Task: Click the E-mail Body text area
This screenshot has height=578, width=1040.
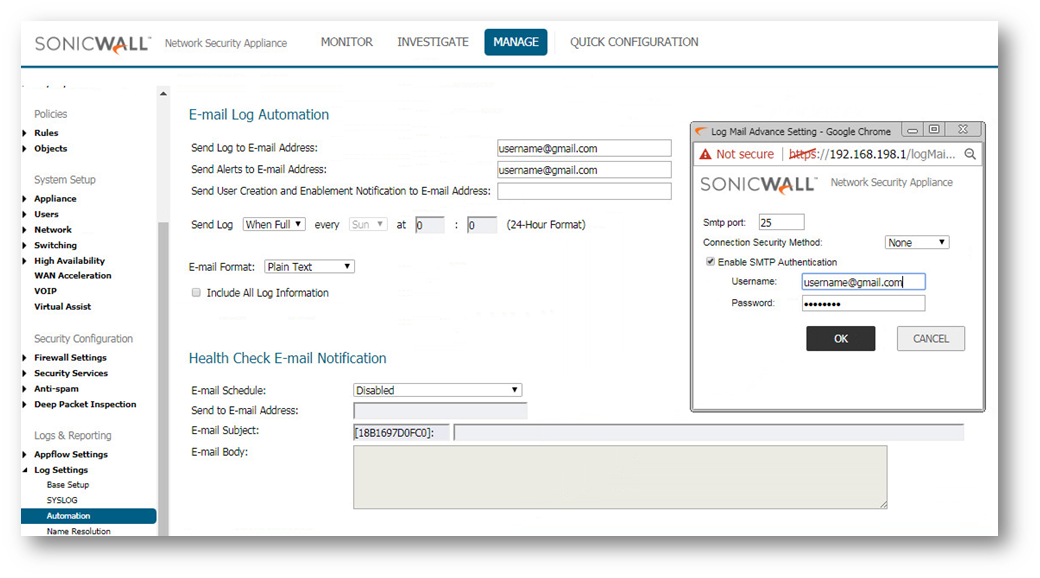Action: (x=619, y=477)
